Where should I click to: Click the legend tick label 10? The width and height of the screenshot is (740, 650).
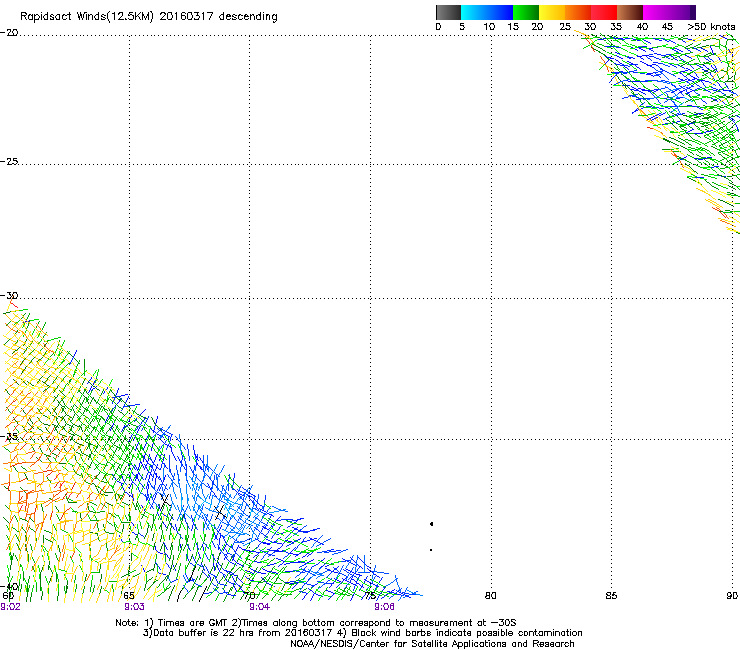click(489, 27)
